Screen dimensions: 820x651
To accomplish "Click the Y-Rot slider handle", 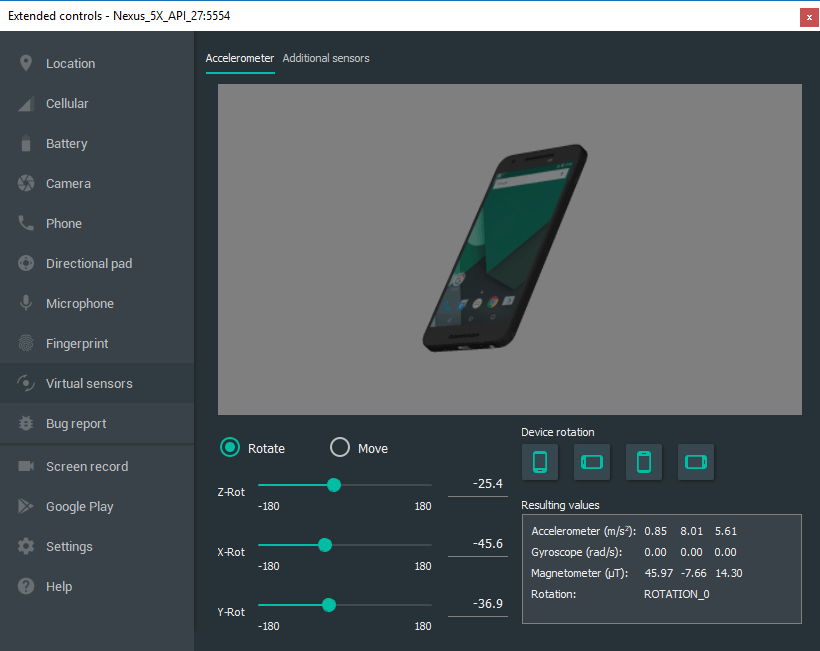I will [329, 605].
